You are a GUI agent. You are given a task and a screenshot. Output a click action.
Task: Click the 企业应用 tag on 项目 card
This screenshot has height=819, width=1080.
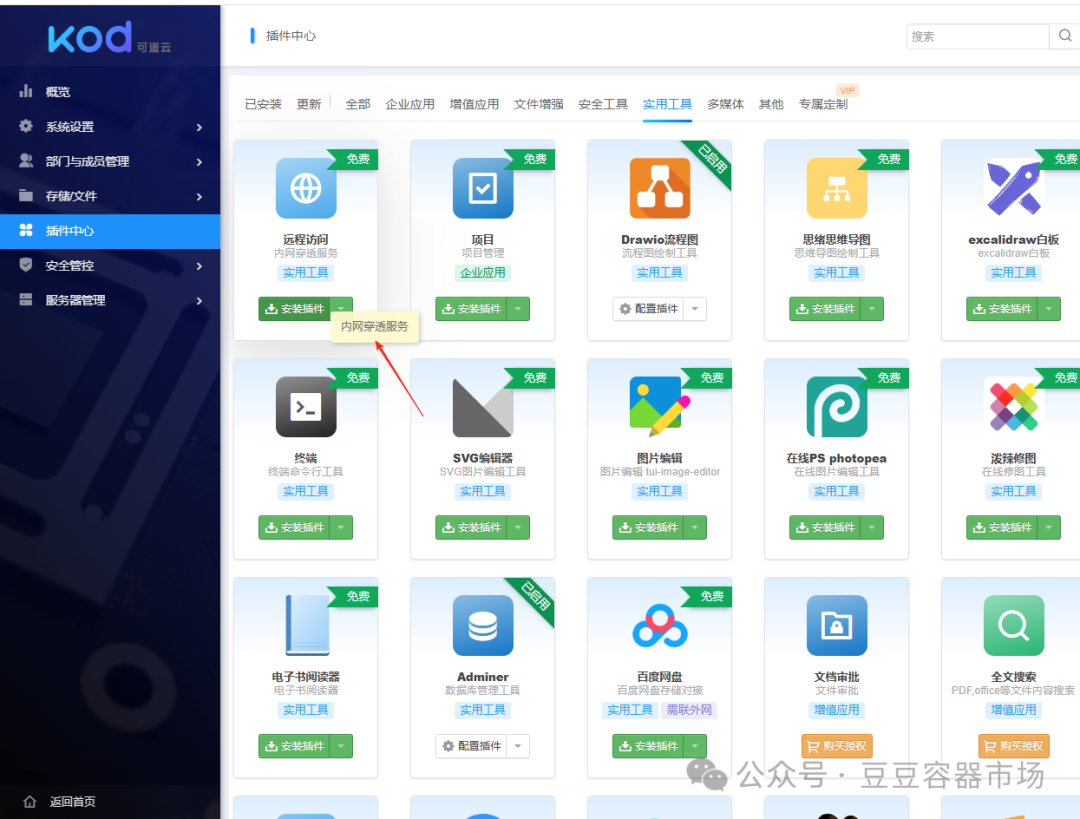[x=483, y=273]
